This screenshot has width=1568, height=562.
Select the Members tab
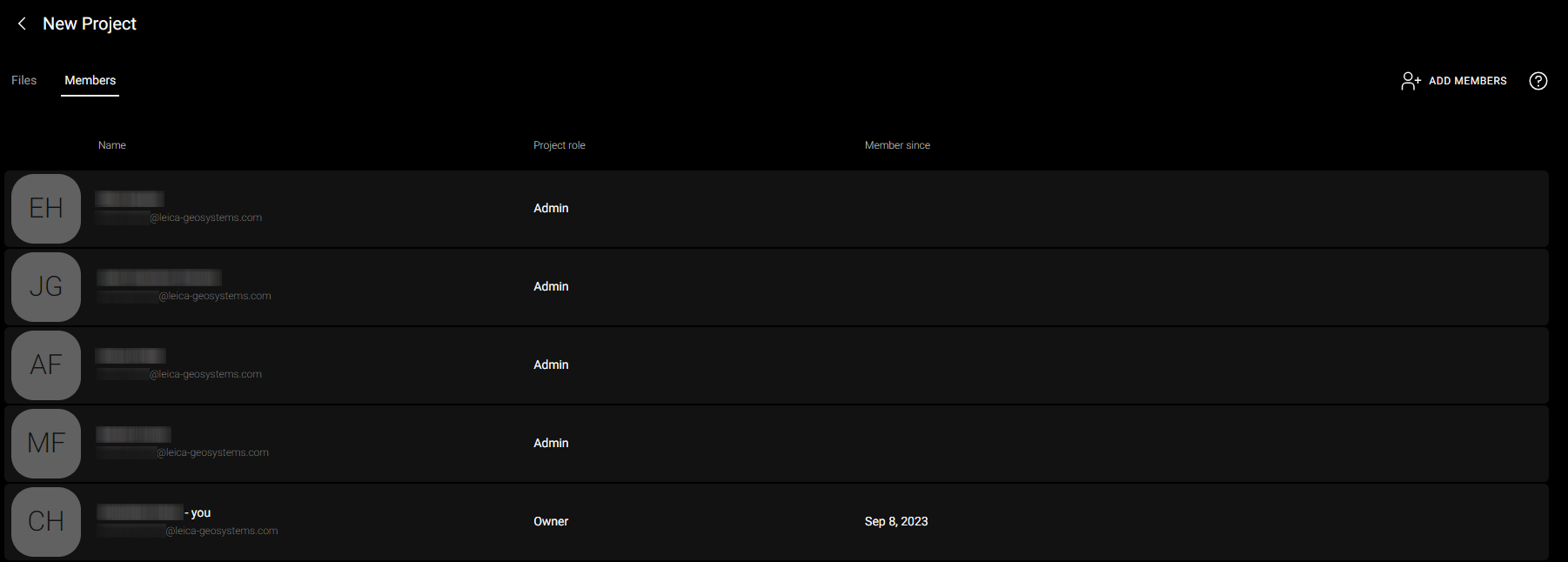[x=90, y=80]
